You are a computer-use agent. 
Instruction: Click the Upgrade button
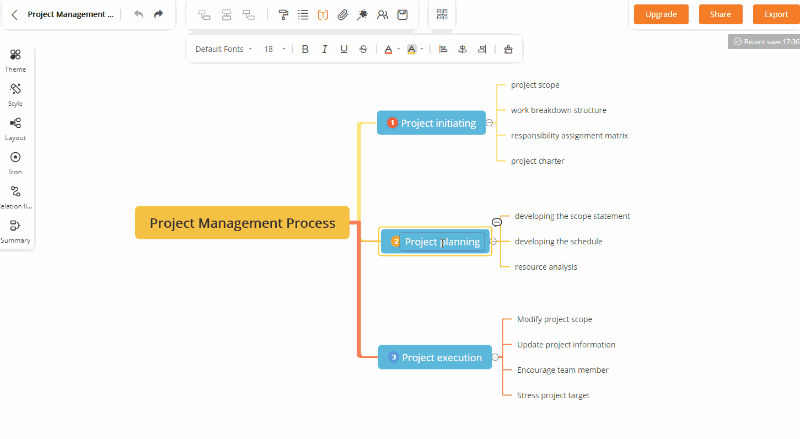(x=660, y=14)
